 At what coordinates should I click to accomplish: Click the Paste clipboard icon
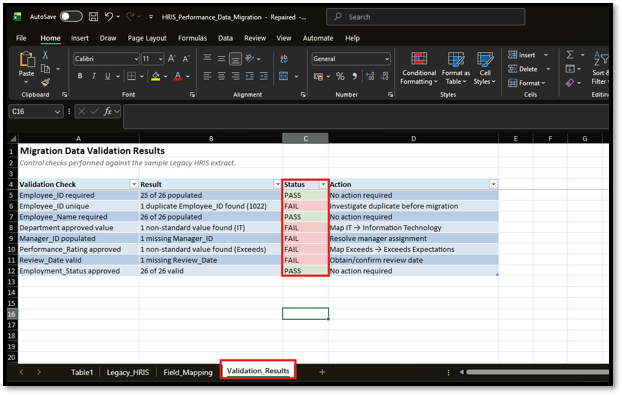[27, 59]
